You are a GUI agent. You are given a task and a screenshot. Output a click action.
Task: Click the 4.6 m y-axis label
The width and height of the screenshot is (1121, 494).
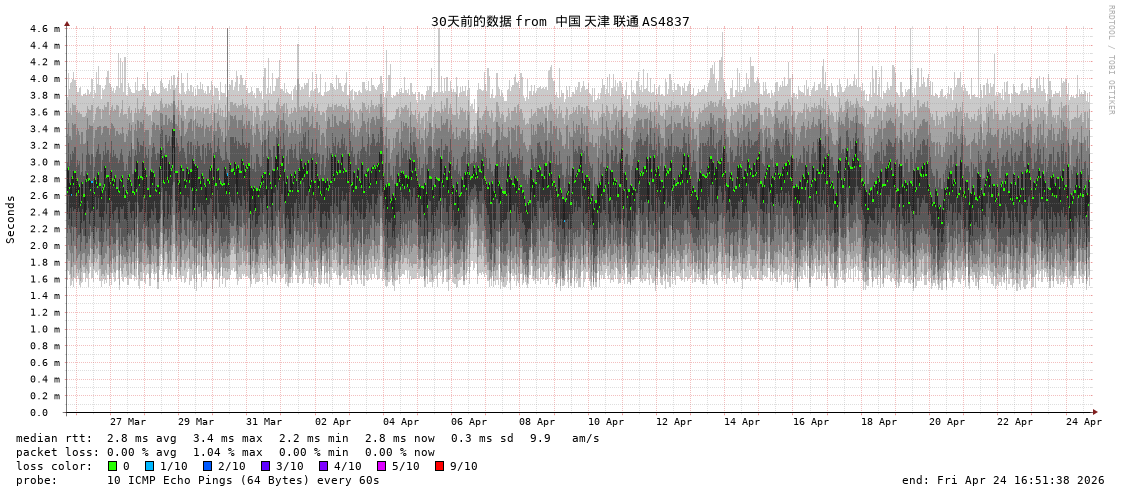pyautogui.click(x=44, y=29)
